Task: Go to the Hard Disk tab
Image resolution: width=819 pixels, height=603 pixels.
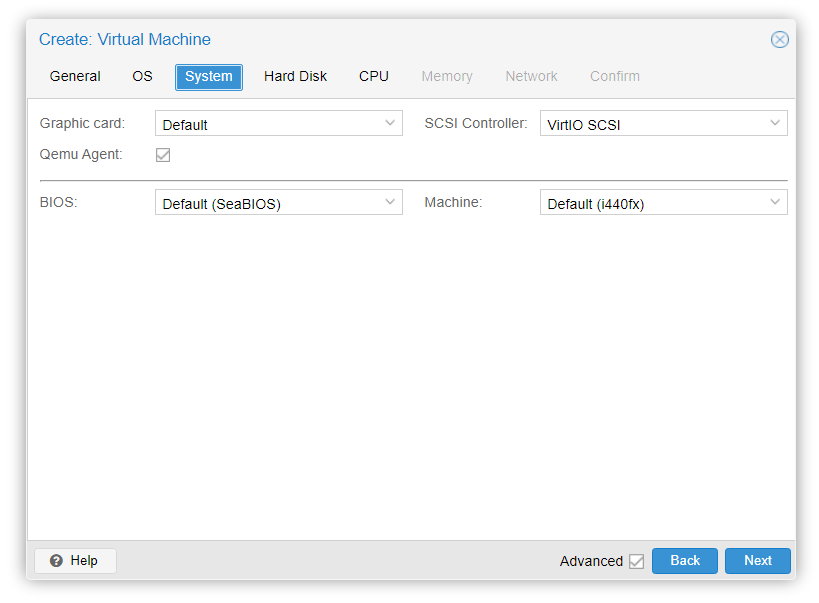Action: pos(295,77)
